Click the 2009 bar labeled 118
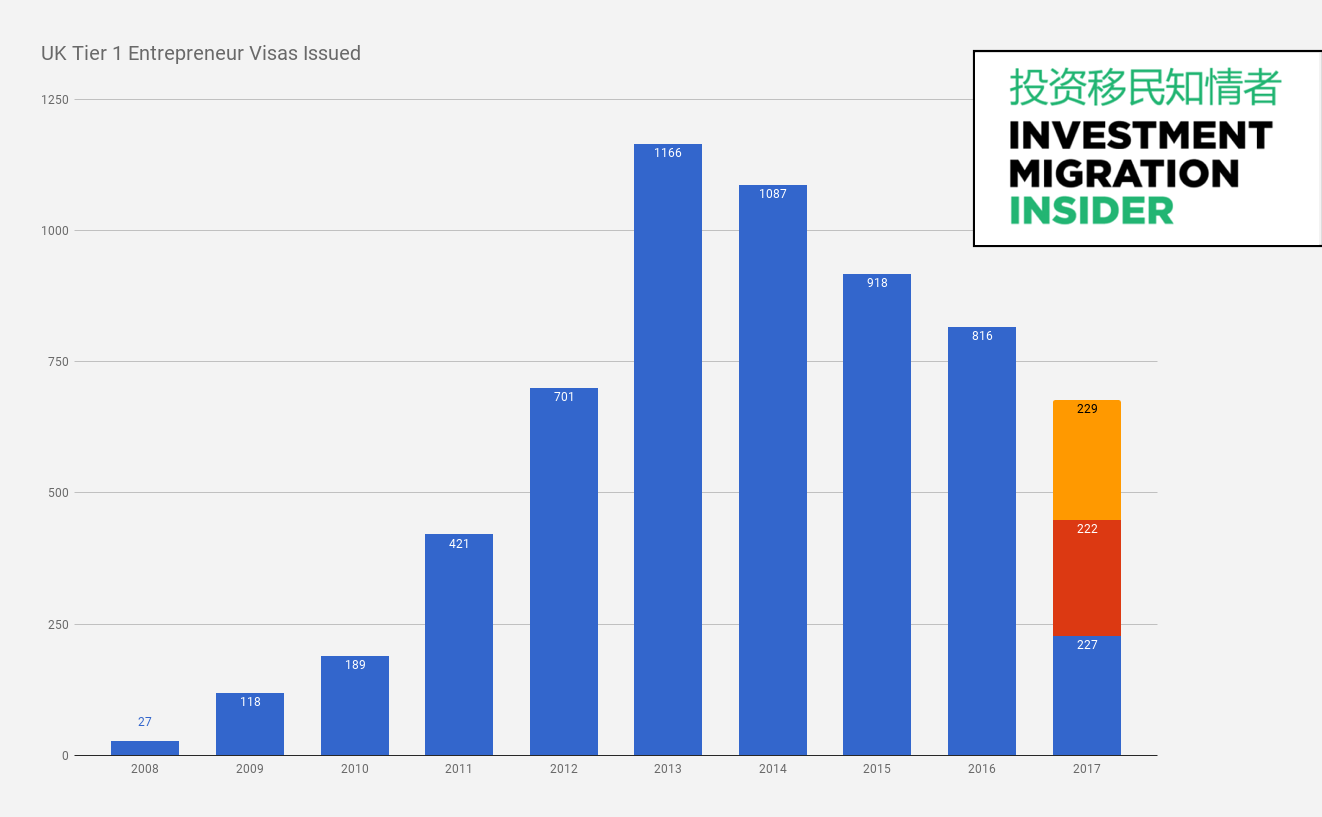The height and width of the screenshot is (817, 1322). click(x=250, y=724)
